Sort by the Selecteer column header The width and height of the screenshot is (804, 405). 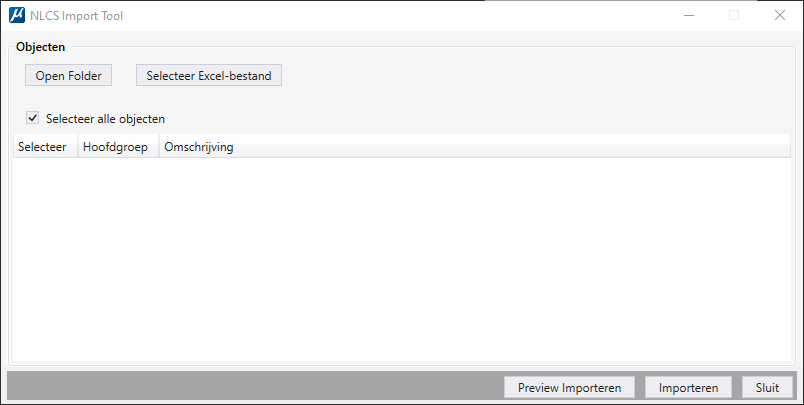tap(46, 147)
